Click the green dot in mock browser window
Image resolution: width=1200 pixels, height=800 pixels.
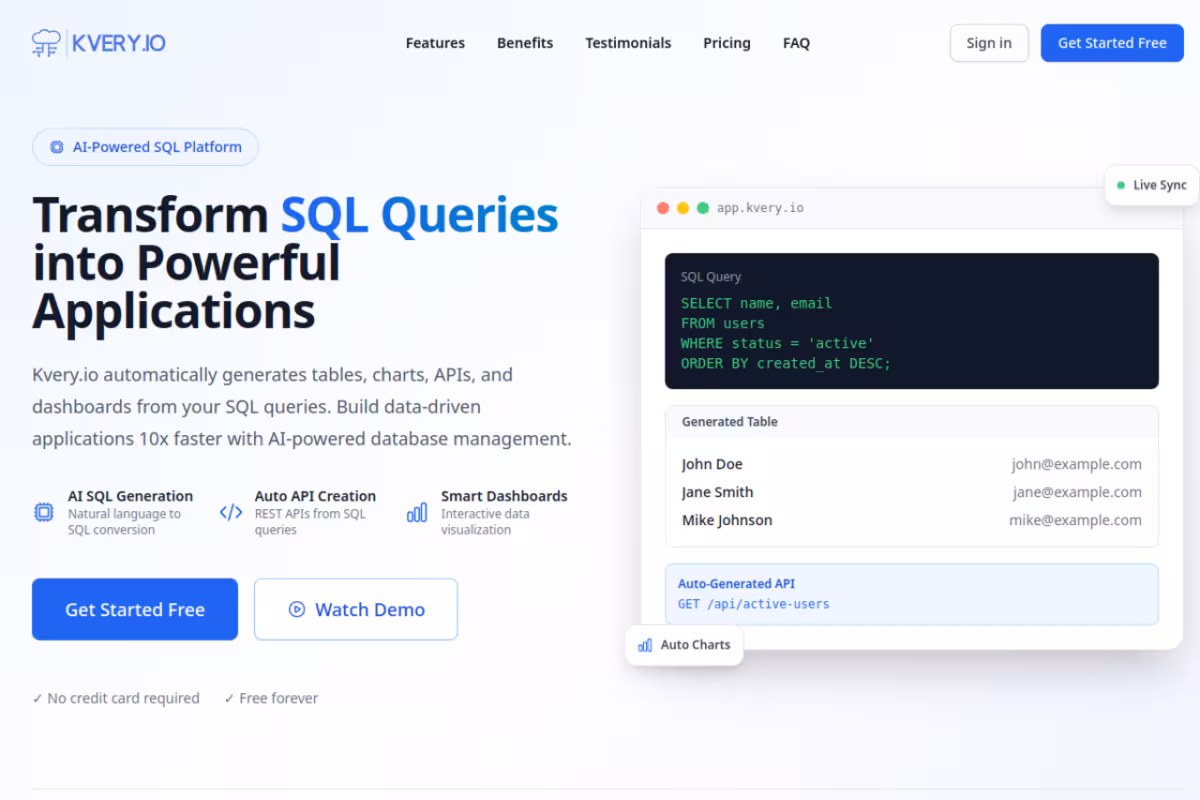point(703,208)
